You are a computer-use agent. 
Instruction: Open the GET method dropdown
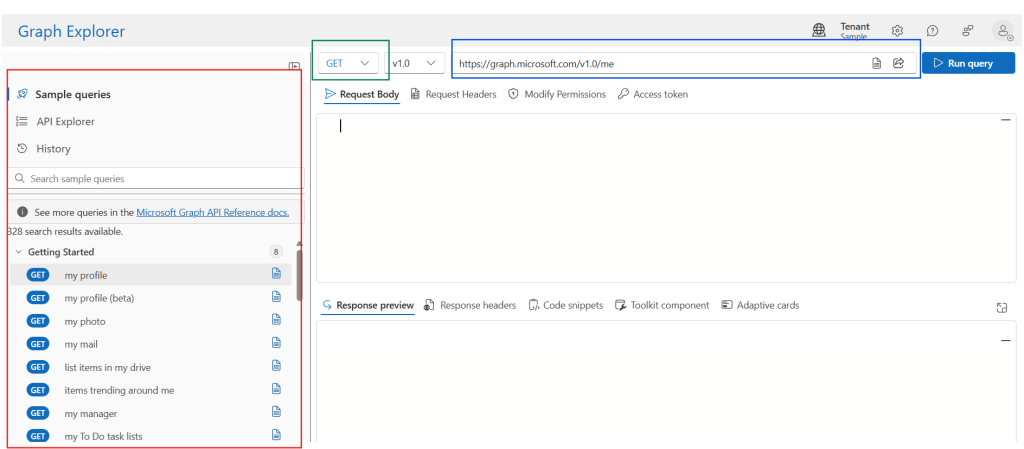click(x=348, y=63)
